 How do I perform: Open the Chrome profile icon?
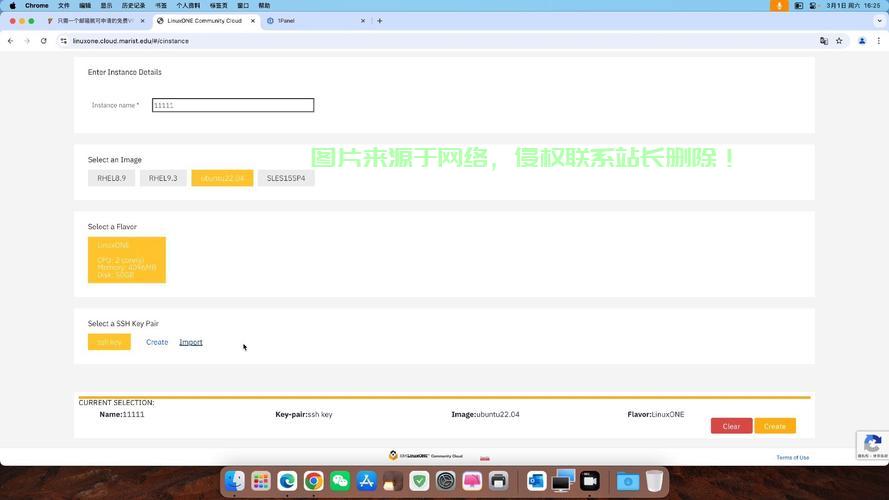(x=862, y=41)
